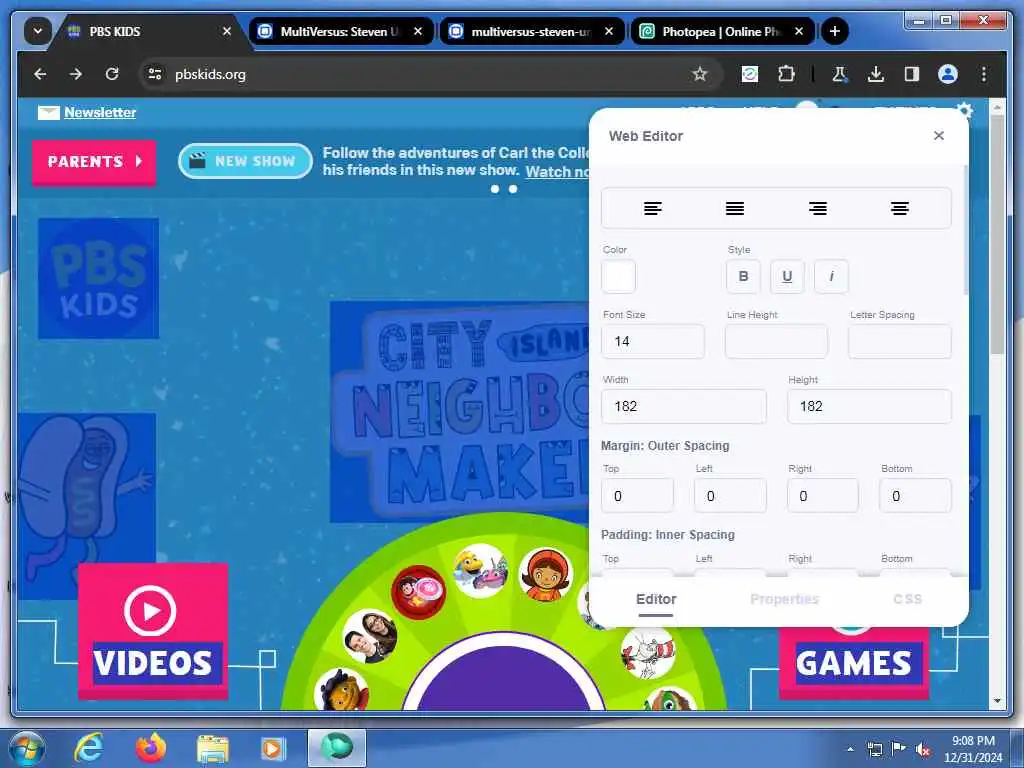Viewport: 1024px width, 768px height.
Task: Toggle italic style button
Action: [x=831, y=276]
